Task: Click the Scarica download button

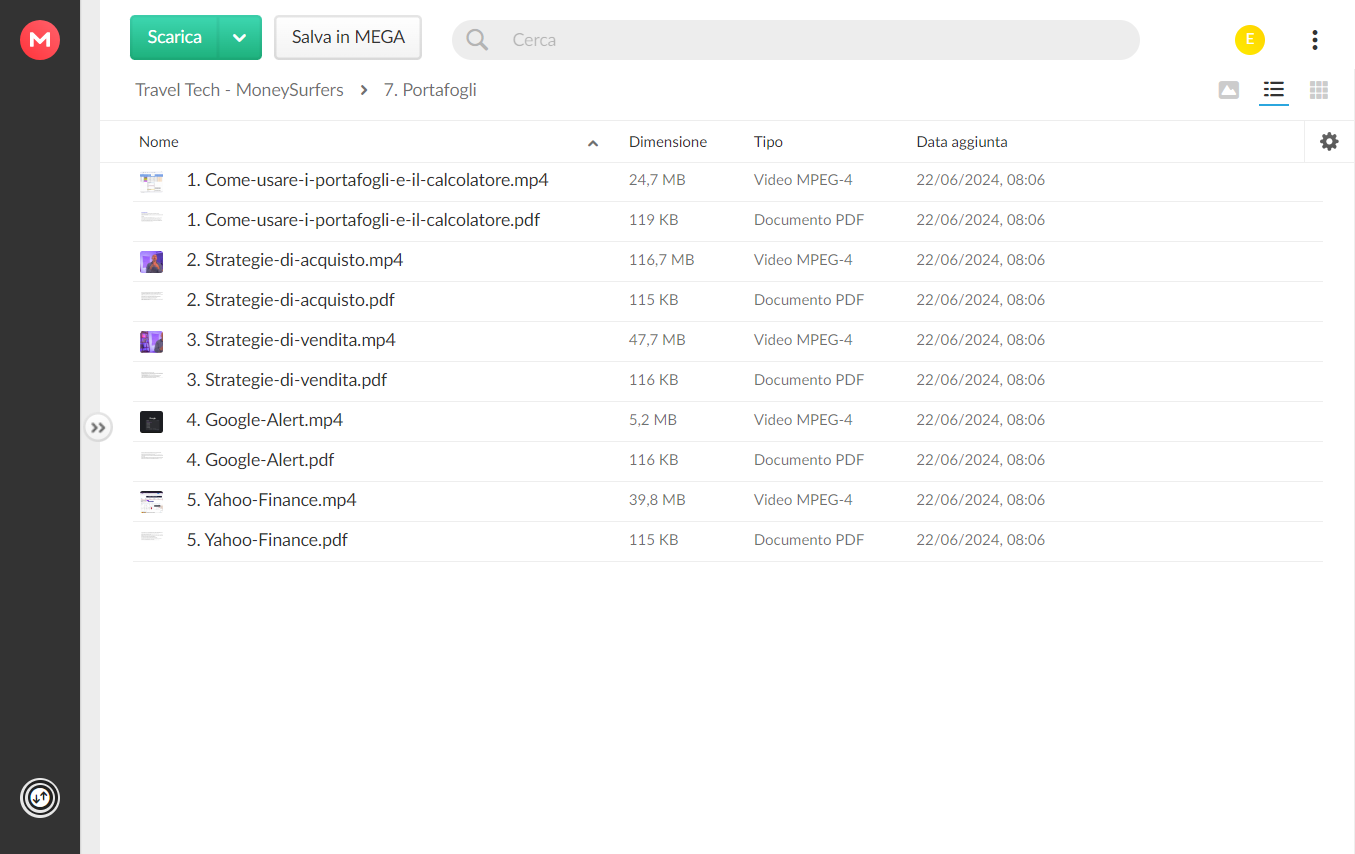Action: tap(175, 38)
